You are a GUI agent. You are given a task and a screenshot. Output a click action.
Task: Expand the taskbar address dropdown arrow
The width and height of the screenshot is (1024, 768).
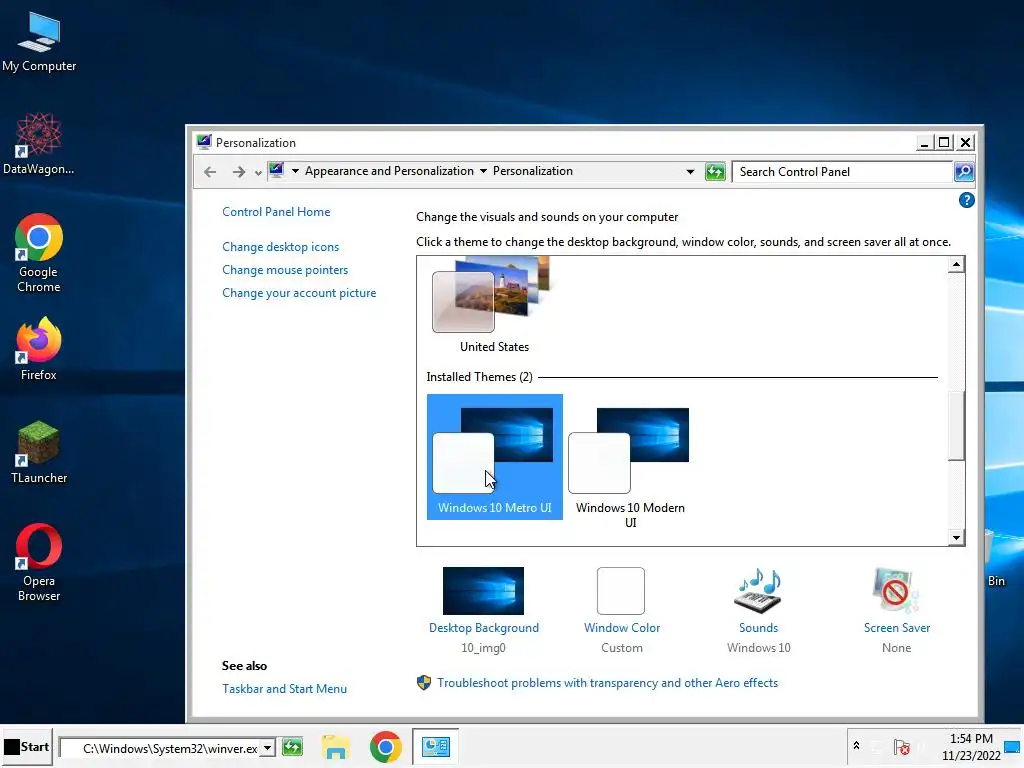268,748
